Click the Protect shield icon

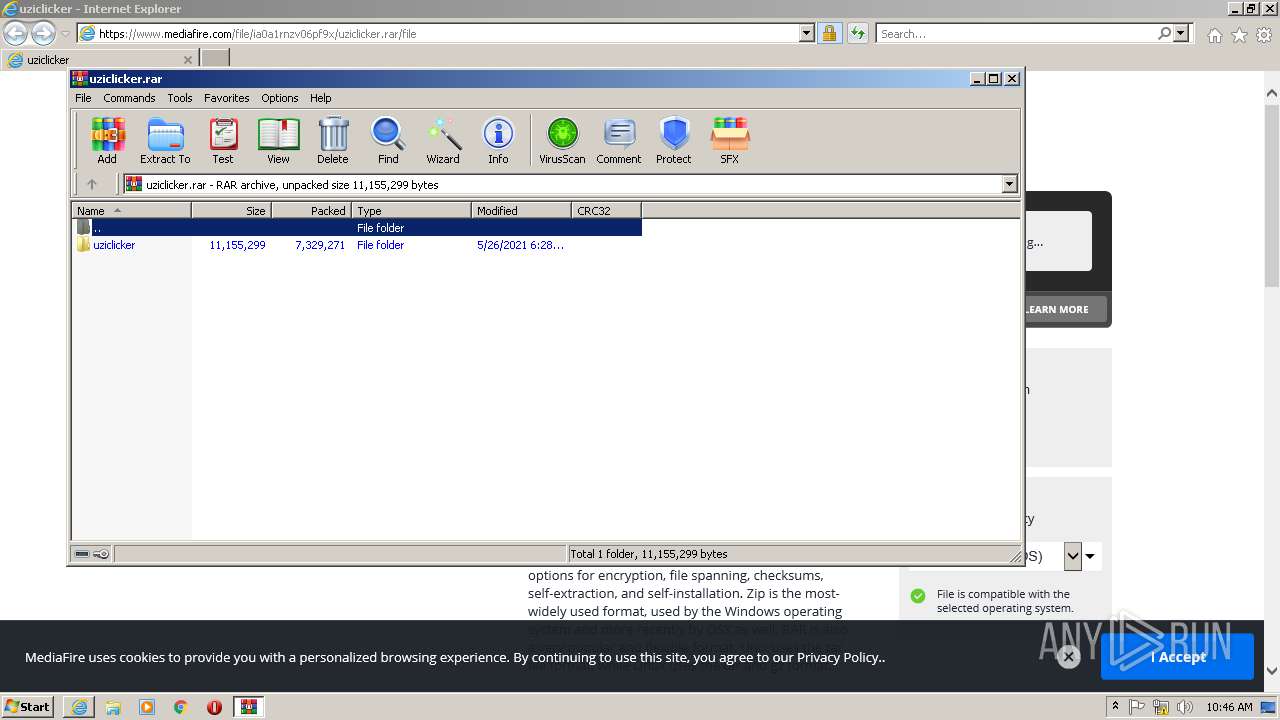pos(674,140)
